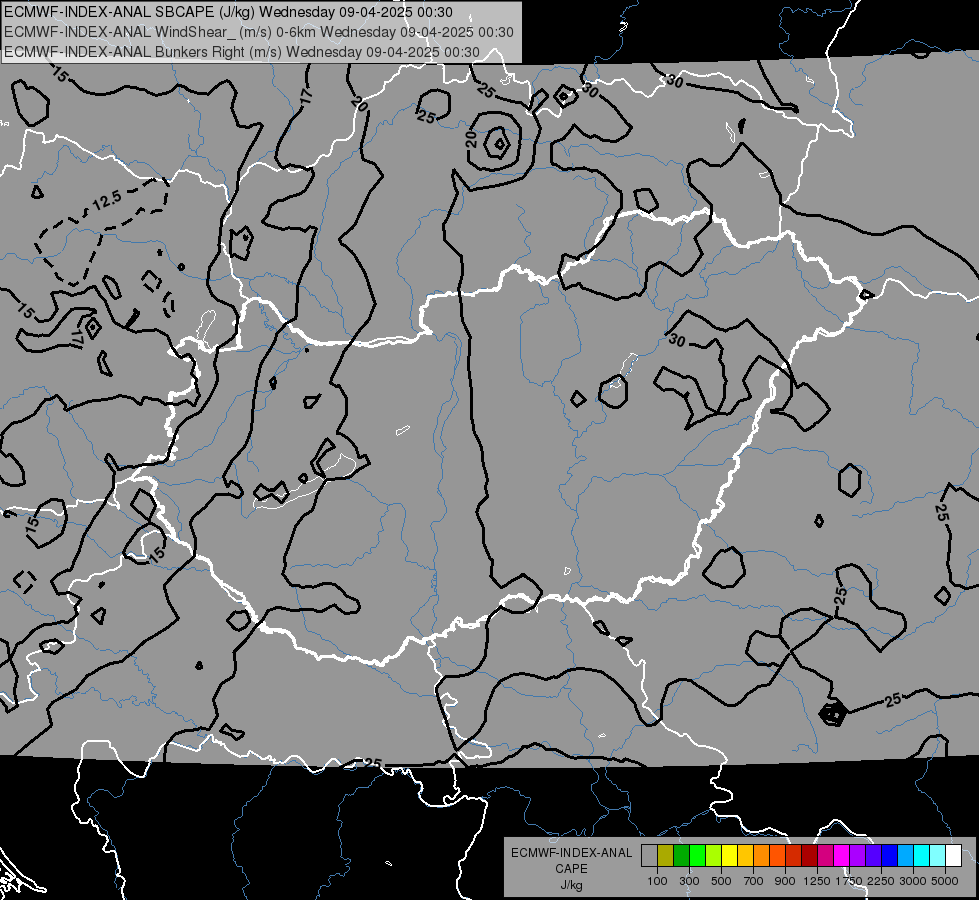979x900 pixels.
Task: Click the orange swatch right of the 700 tick
Action: (x=762, y=855)
